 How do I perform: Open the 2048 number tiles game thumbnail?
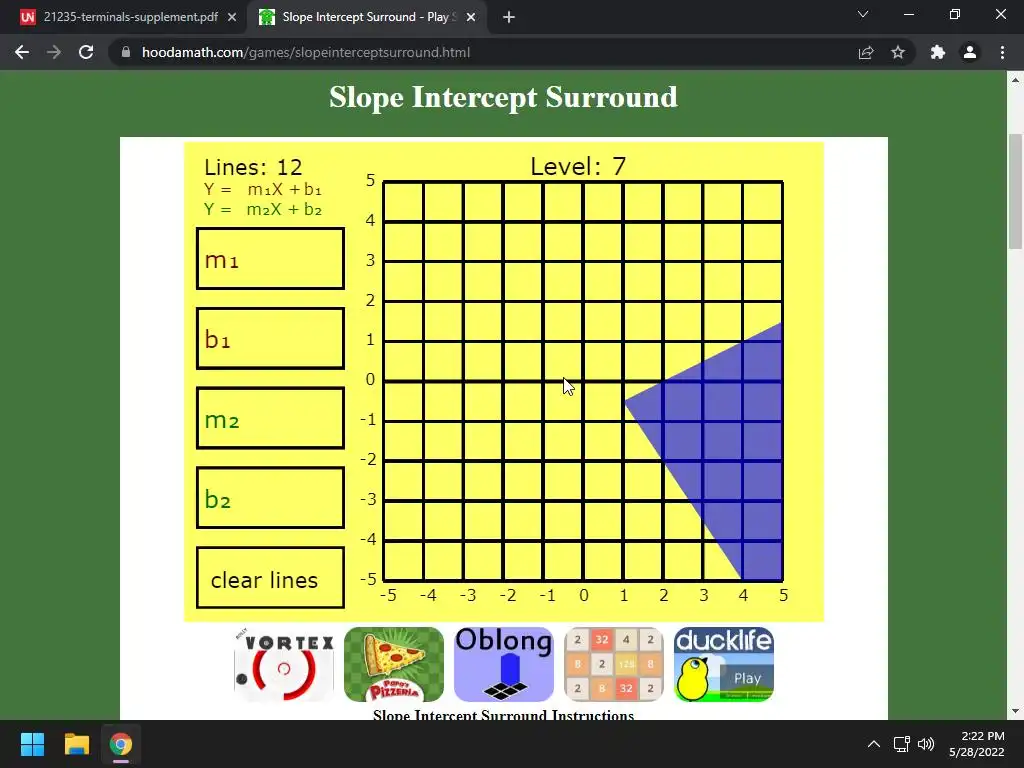pos(614,665)
